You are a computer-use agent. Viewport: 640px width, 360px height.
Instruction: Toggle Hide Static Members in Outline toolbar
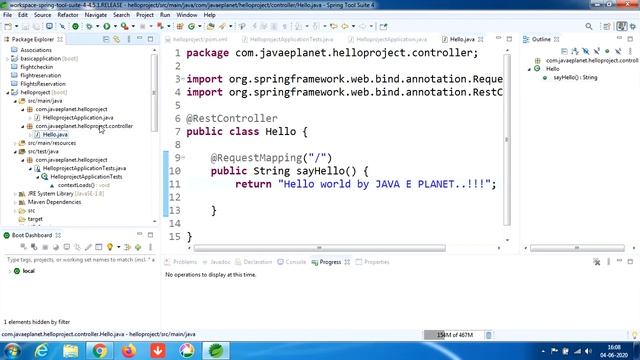click(597, 51)
